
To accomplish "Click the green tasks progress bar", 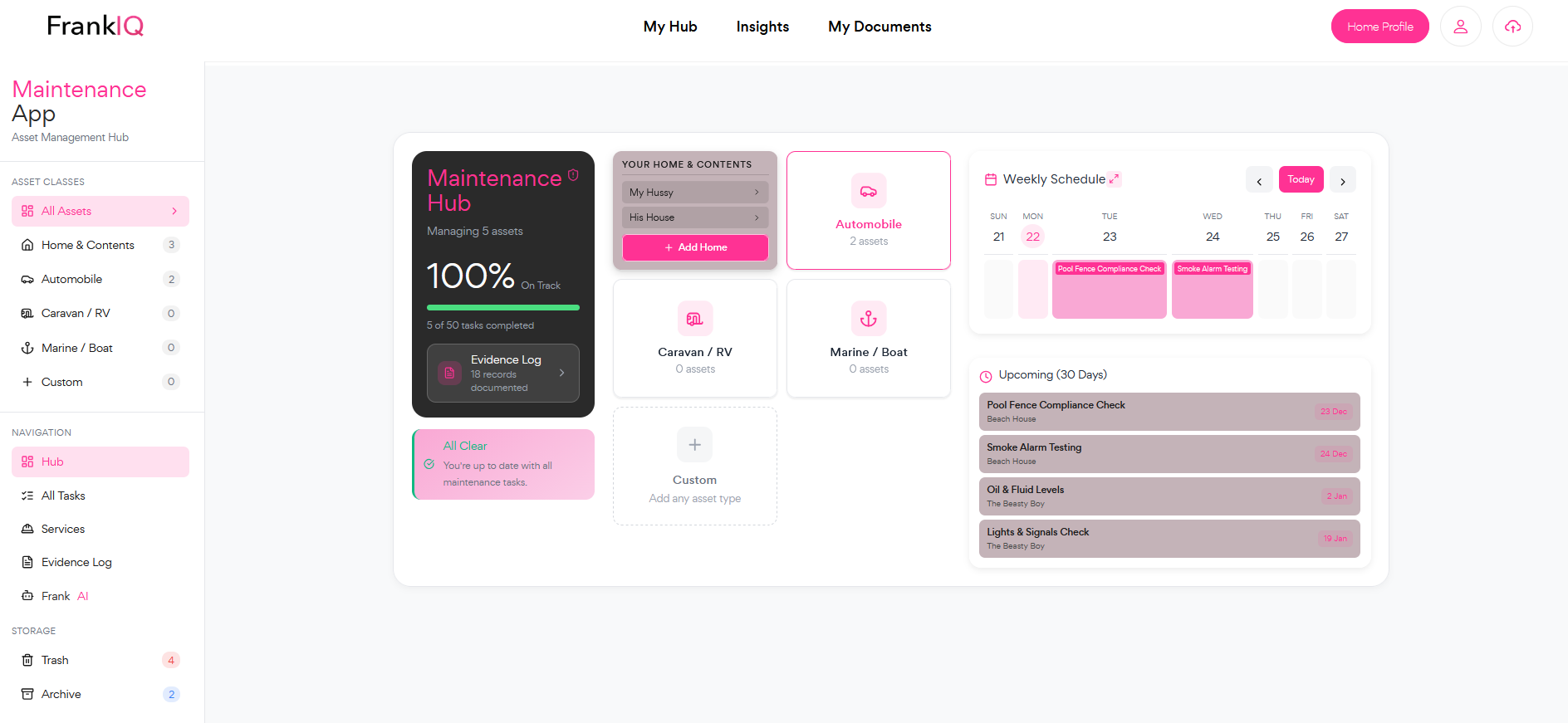I will [502, 308].
